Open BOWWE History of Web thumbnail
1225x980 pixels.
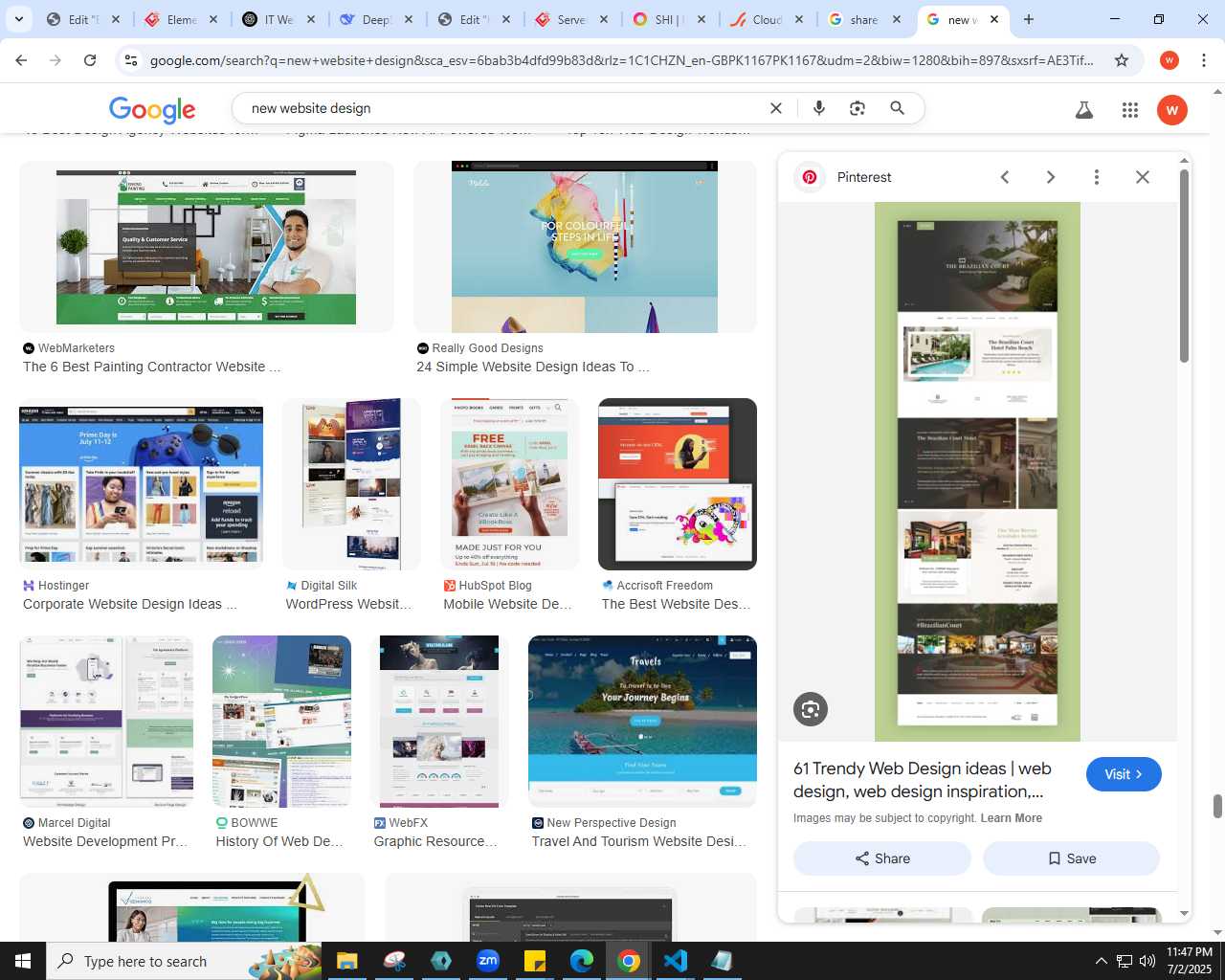click(281, 722)
